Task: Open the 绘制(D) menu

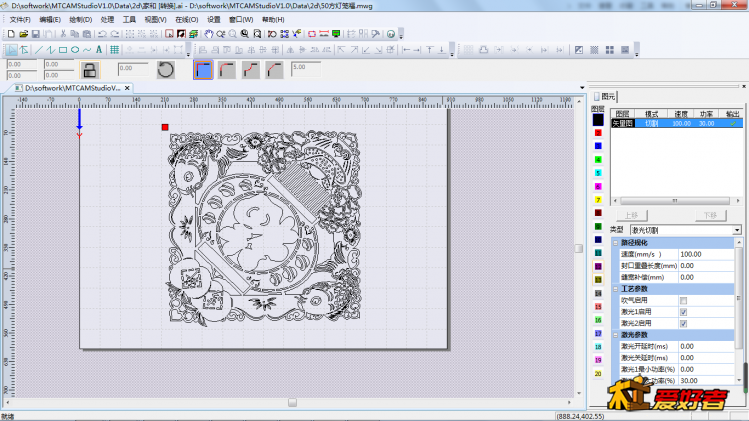Action: pyautogui.click(x=80, y=20)
